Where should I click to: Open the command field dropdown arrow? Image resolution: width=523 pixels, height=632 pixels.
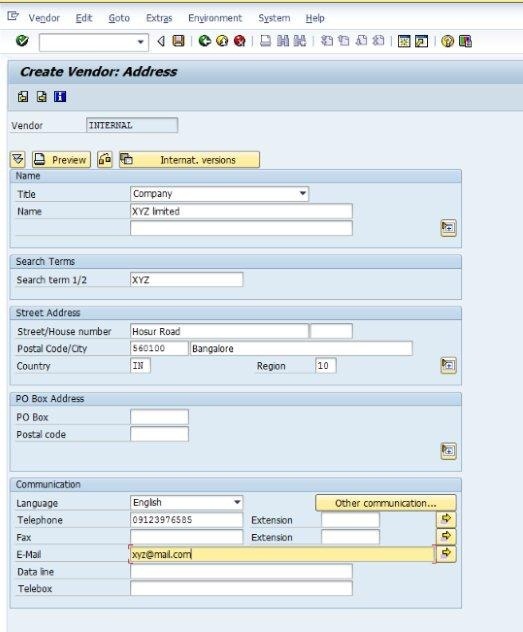140,42
